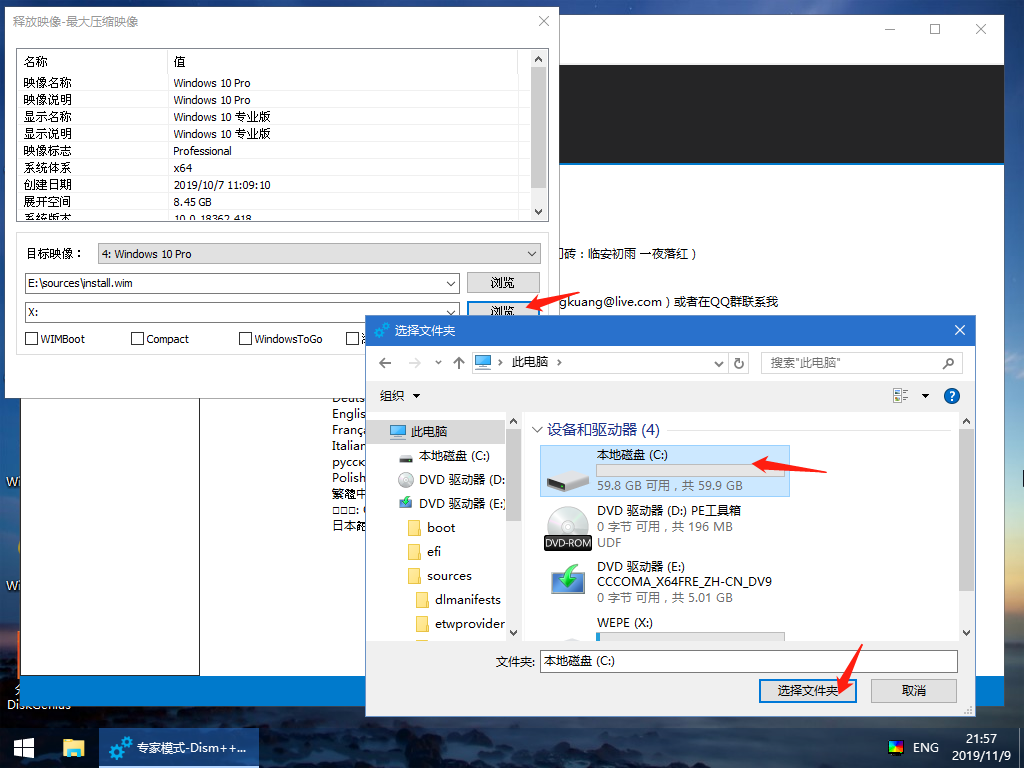Click DVD drive (D:) PE工具箱 label
The width and height of the screenshot is (1024, 768).
[669, 511]
